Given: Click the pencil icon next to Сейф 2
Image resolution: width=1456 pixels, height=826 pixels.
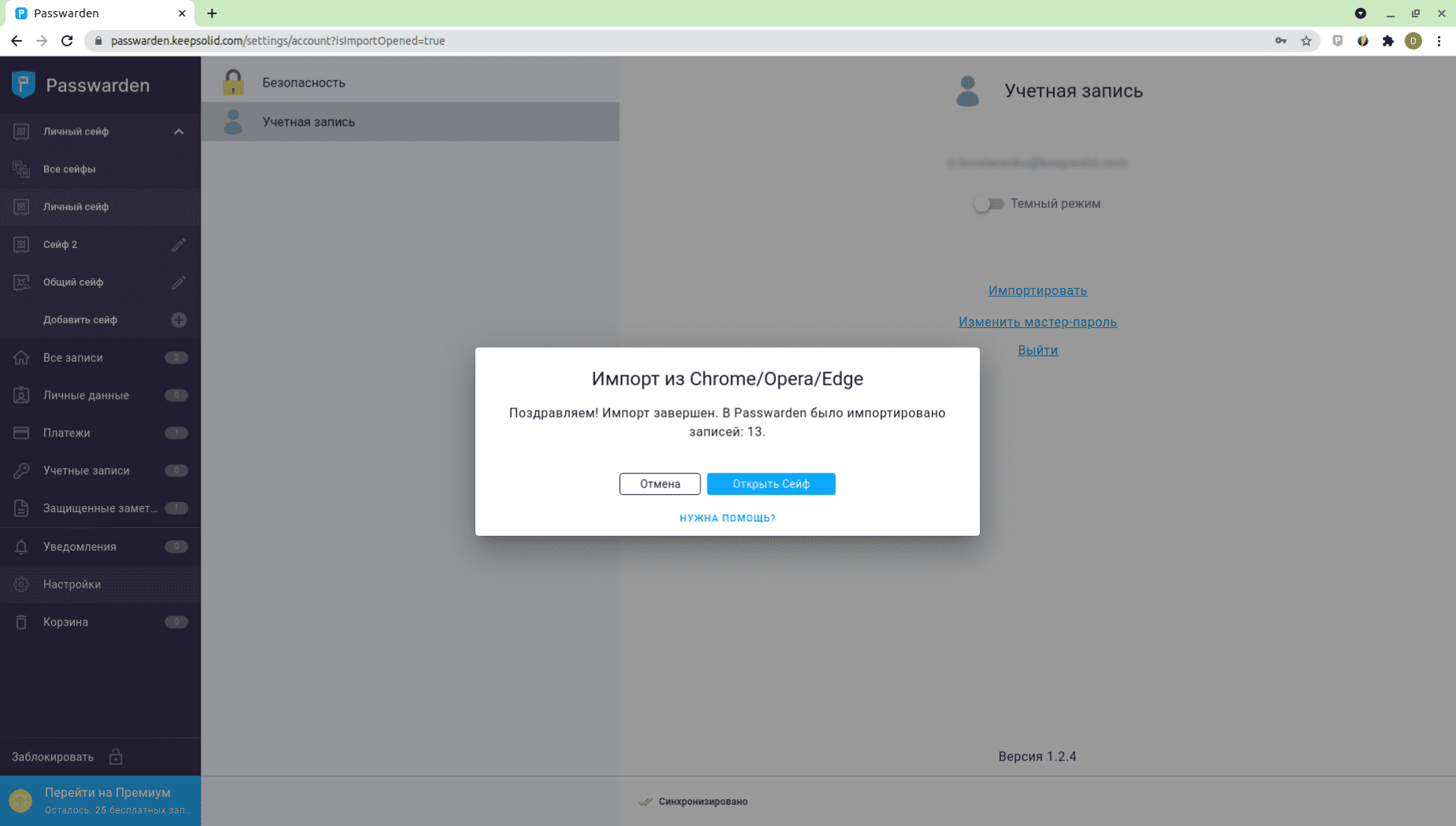Looking at the screenshot, I should tap(179, 245).
